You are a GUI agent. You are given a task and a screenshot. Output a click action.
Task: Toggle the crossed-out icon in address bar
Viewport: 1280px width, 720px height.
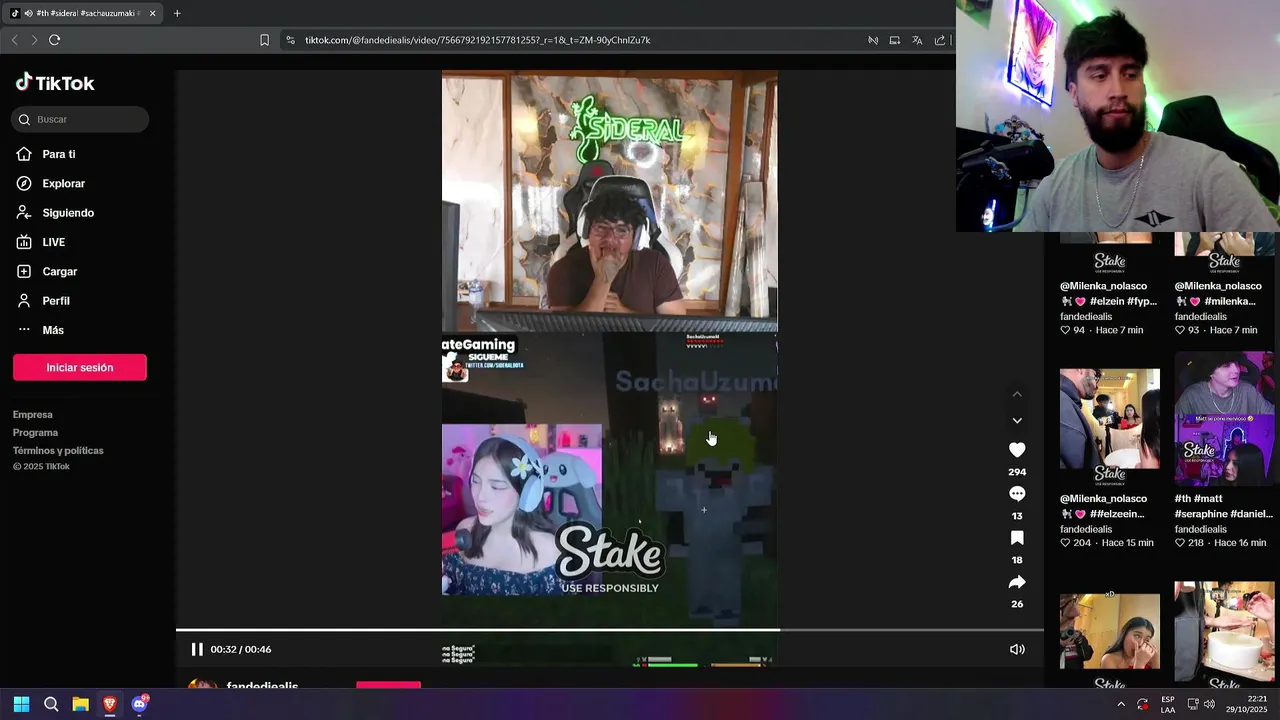[x=873, y=40]
